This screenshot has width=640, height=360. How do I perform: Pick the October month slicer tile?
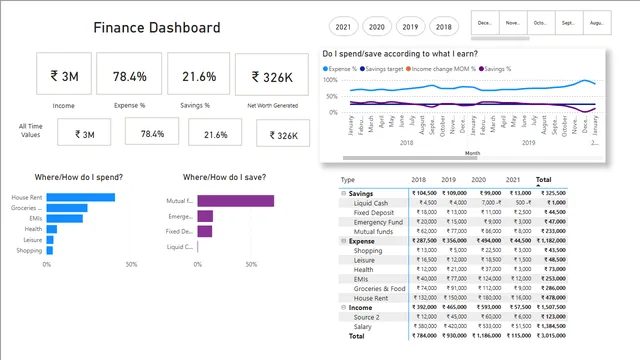pos(541,23)
